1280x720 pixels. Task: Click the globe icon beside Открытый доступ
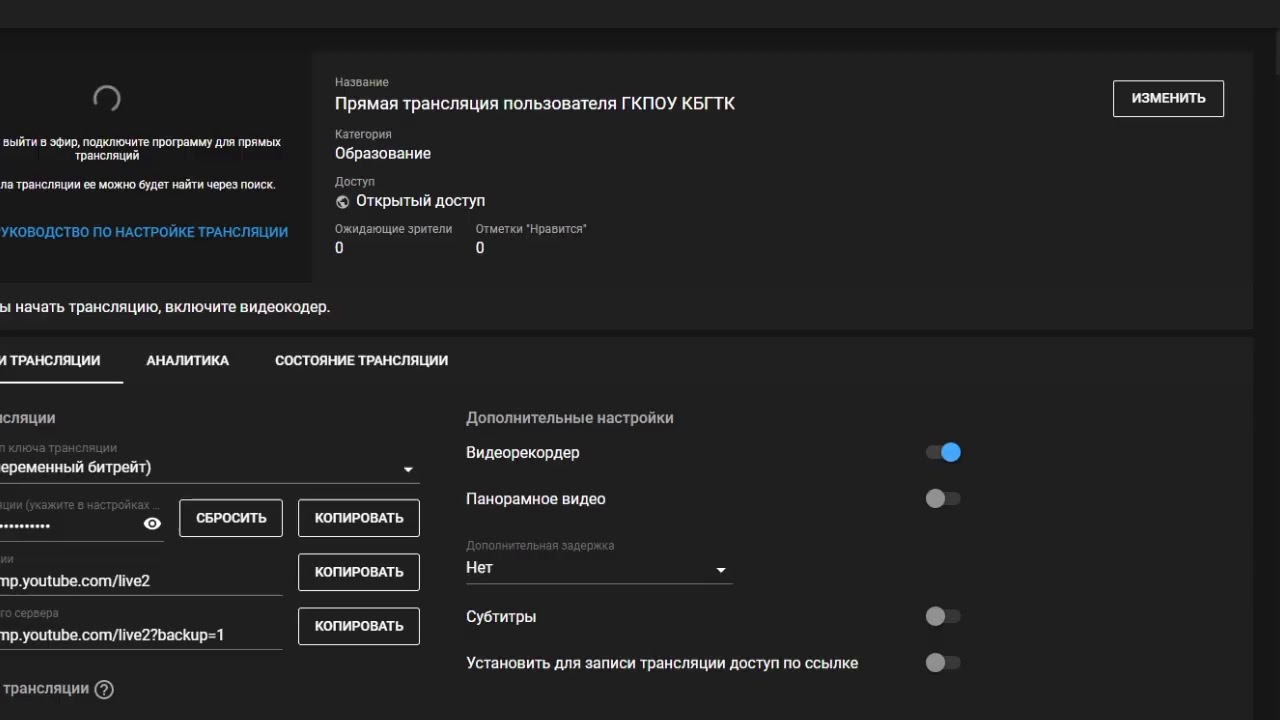(342, 202)
